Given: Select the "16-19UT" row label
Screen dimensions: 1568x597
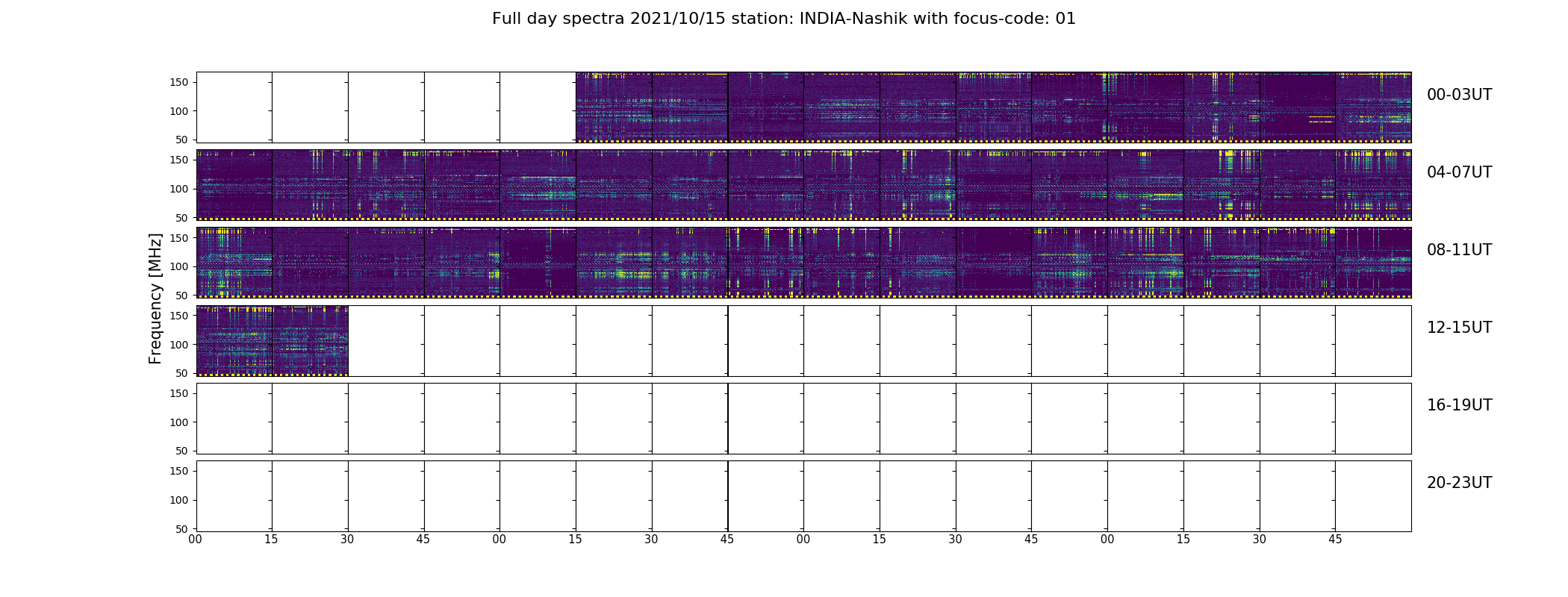Looking at the screenshot, I should 1459,405.
